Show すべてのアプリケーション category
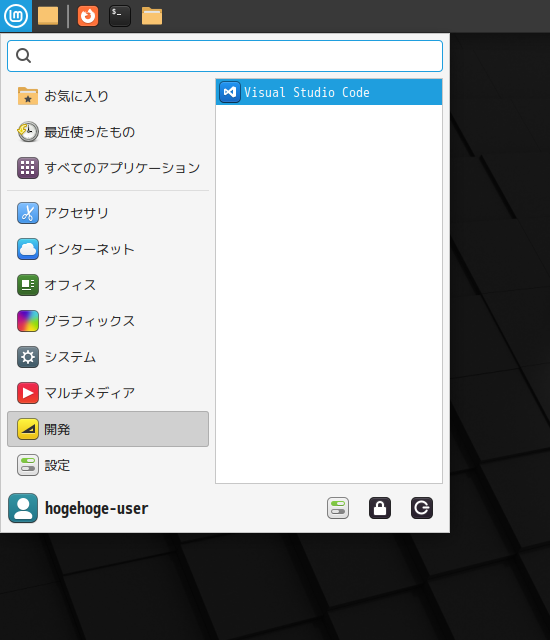This screenshot has width=550, height=640. pyautogui.click(x=108, y=168)
